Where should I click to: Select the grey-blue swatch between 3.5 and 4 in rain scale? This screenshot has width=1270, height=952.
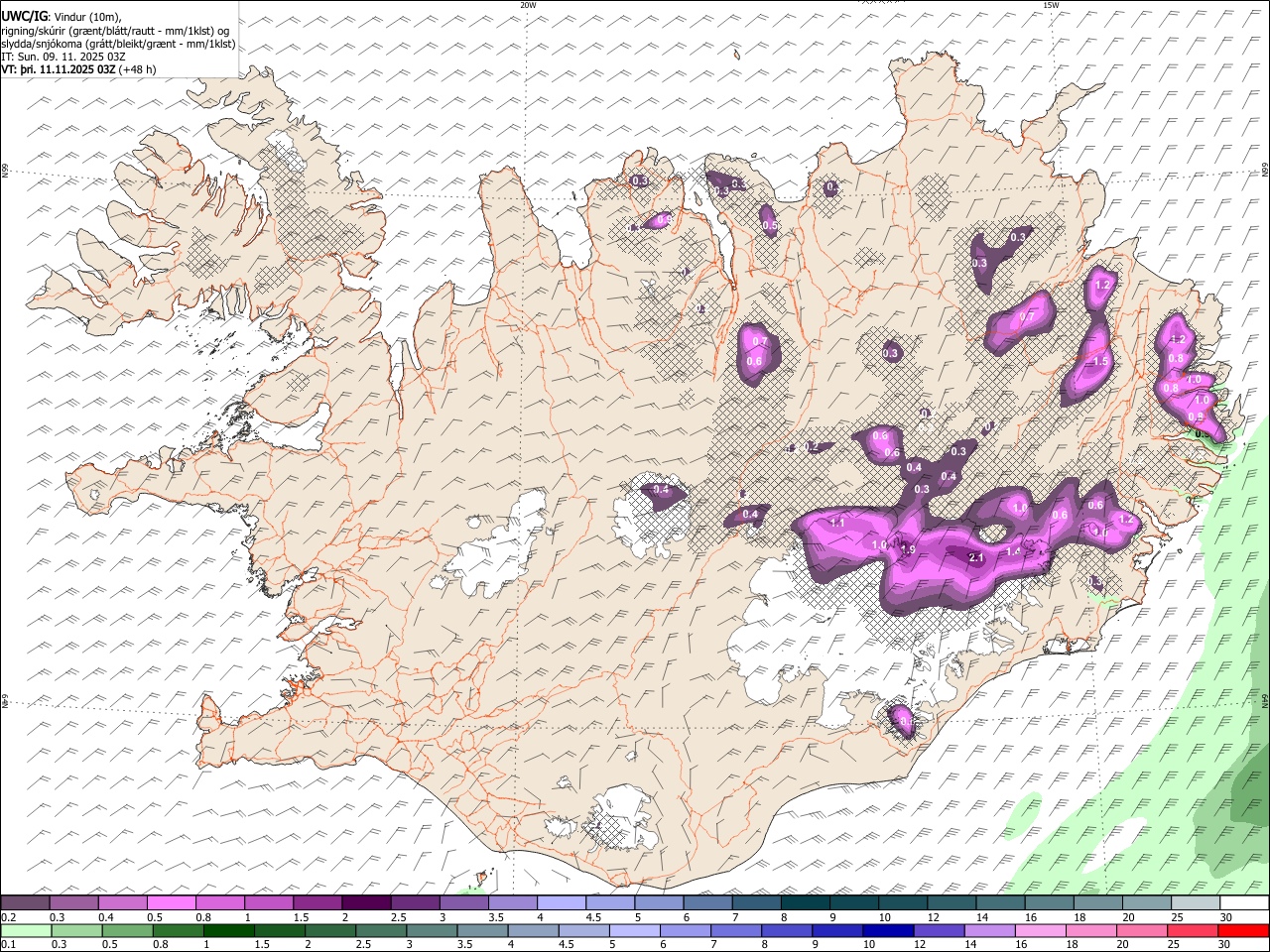(x=481, y=930)
